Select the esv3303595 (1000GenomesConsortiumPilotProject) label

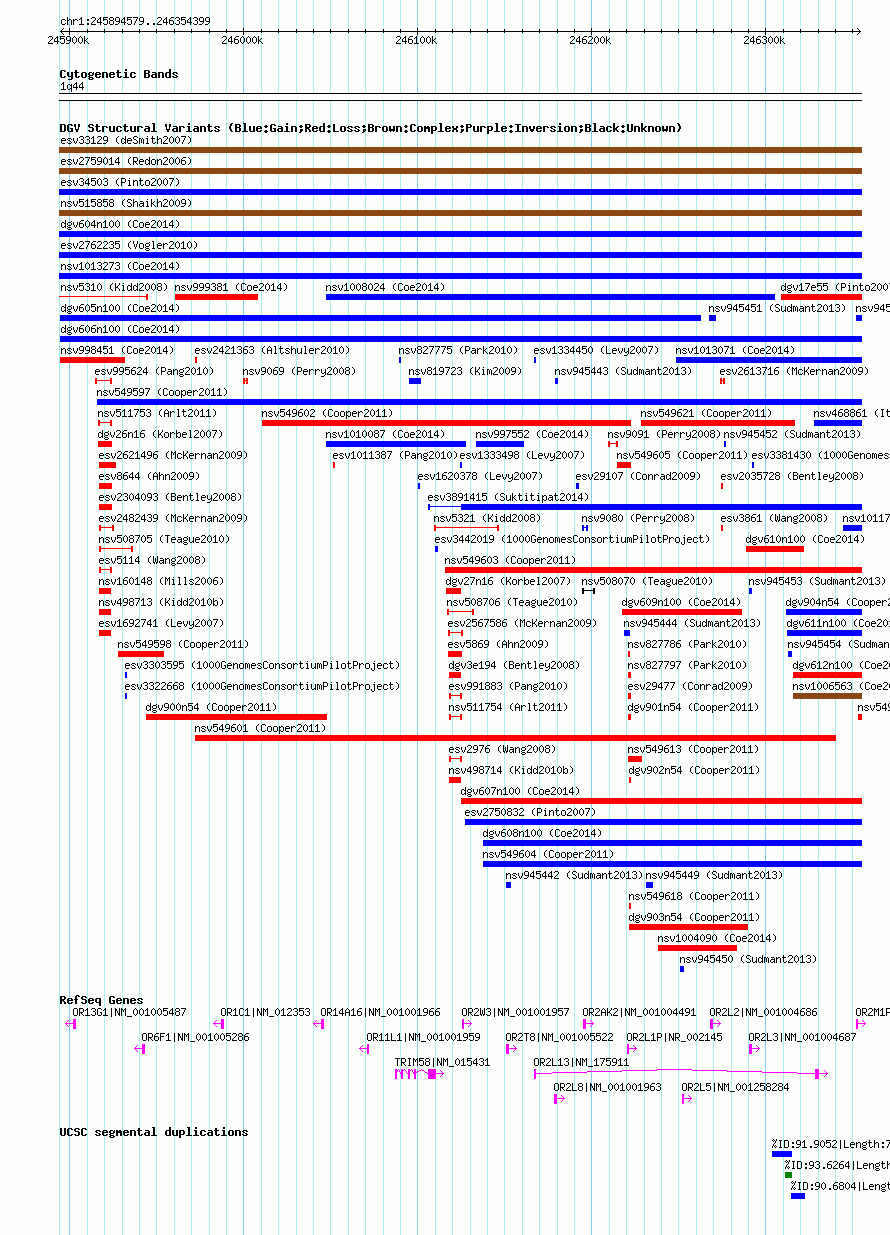pos(261,665)
